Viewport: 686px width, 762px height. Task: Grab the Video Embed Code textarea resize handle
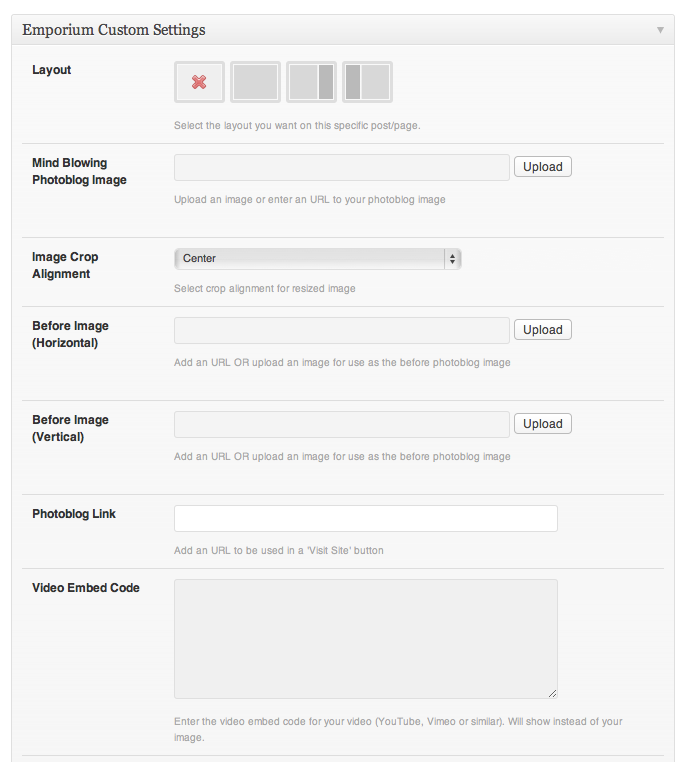(552, 692)
